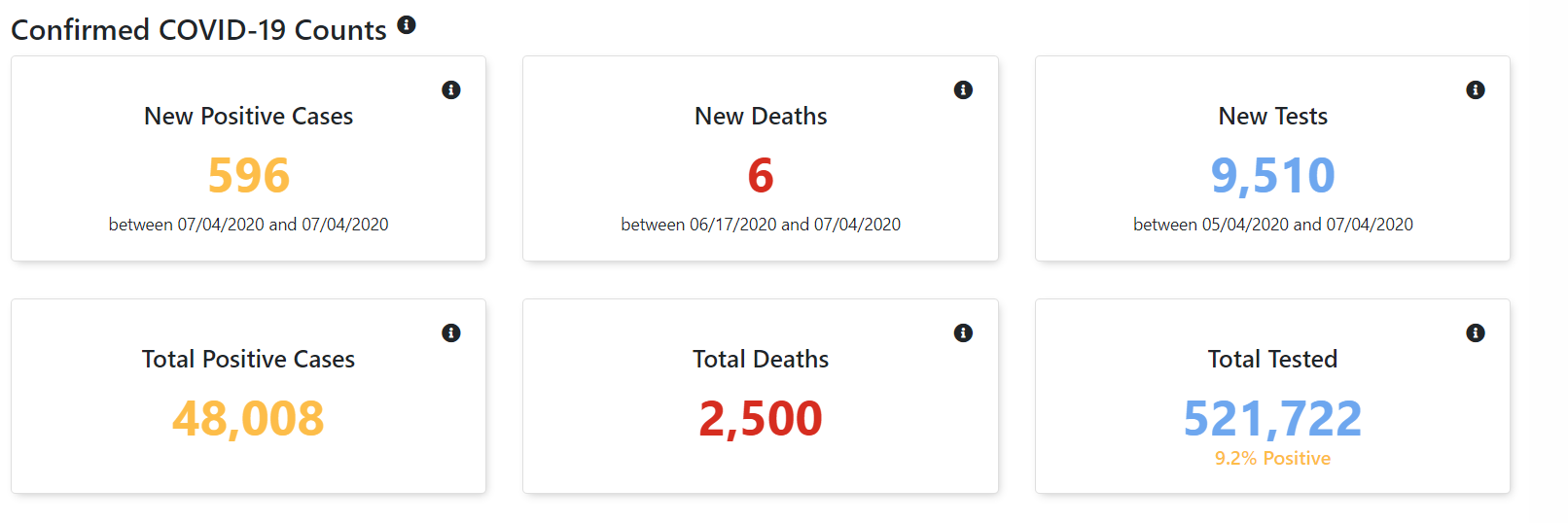Click the New Tests date range text
This screenshot has width=1568, height=523.
click(x=1272, y=225)
